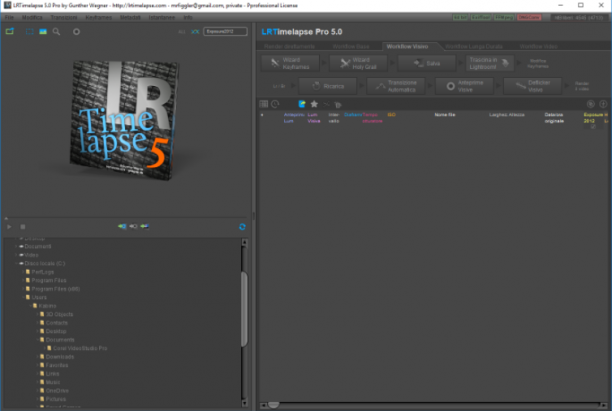The height and width of the screenshot is (411, 612).
Task: Switch to Workflow Base tab
Action: click(350, 46)
